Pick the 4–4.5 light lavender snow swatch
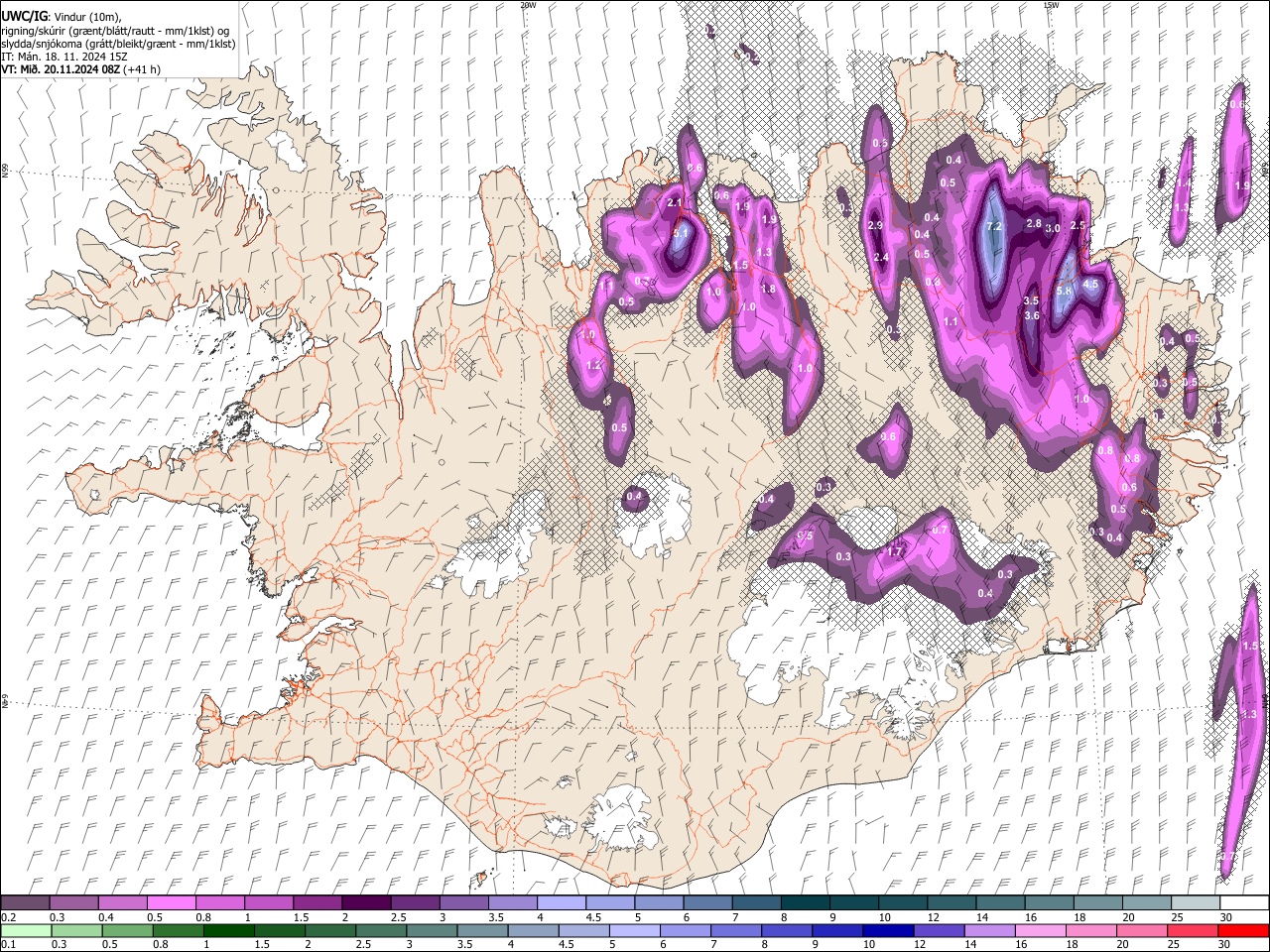The image size is (1270, 952). [x=561, y=903]
